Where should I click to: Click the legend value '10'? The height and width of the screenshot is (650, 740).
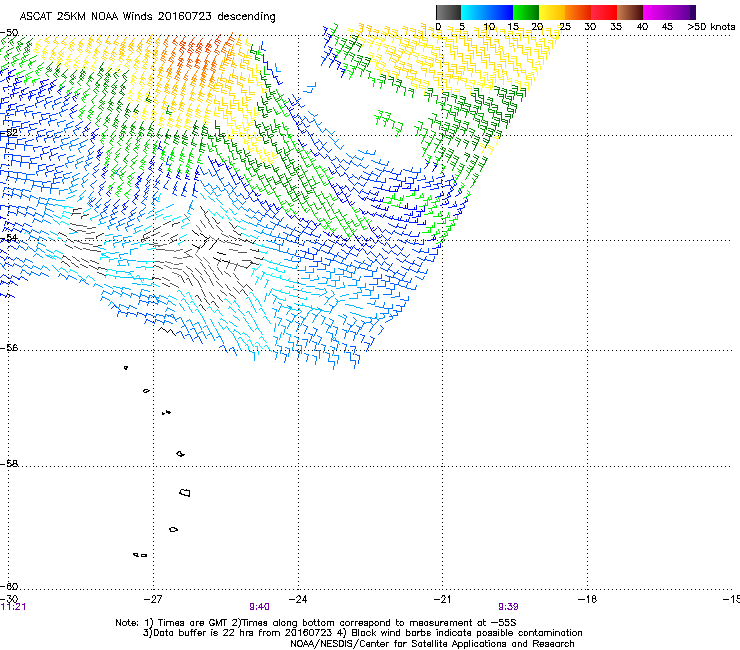coord(489,26)
